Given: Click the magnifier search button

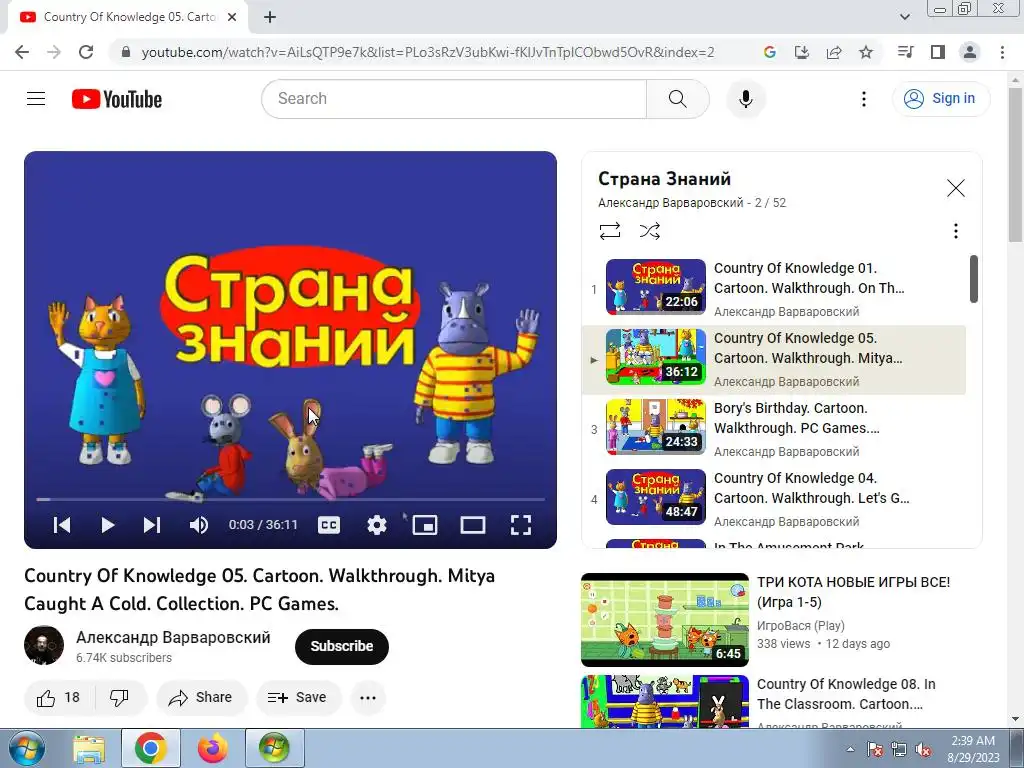Looking at the screenshot, I should tap(677, 99).
